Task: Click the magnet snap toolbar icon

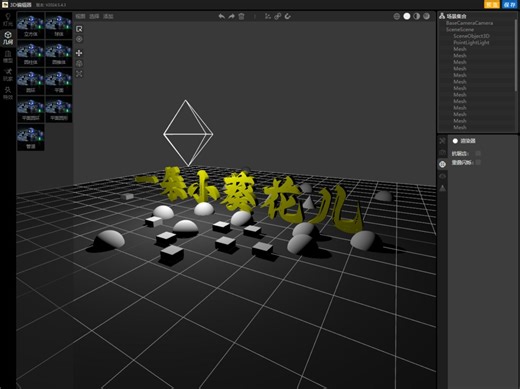Action: [x=288, y=16]
